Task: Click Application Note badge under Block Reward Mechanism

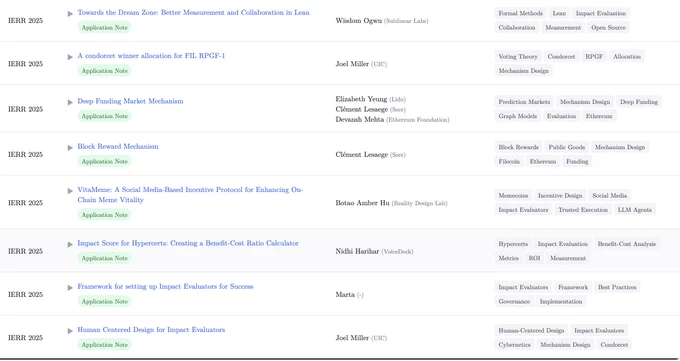Action: click(x=105, y=161)
